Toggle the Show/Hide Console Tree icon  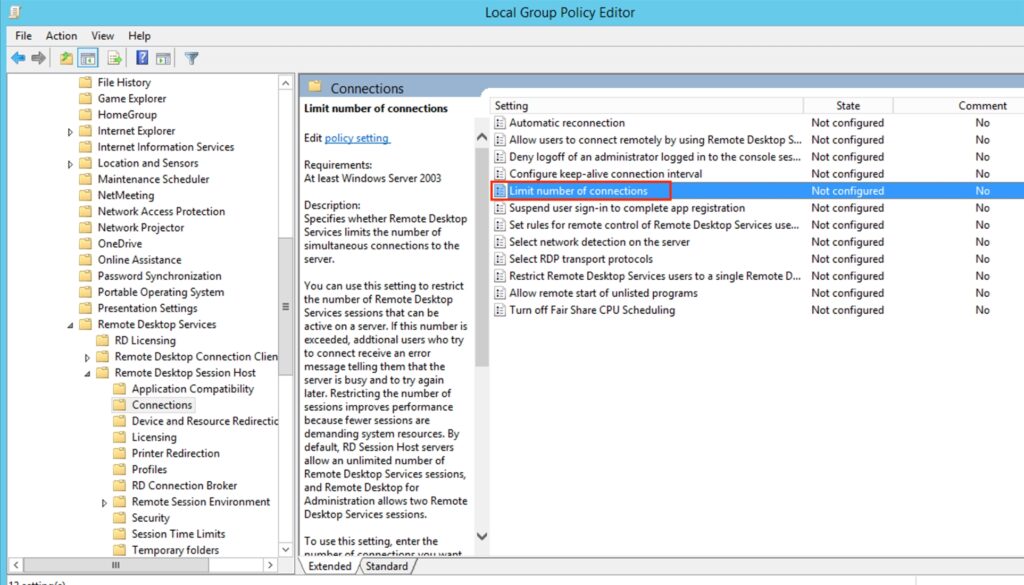pyautogui.click(x=88, y=58)
